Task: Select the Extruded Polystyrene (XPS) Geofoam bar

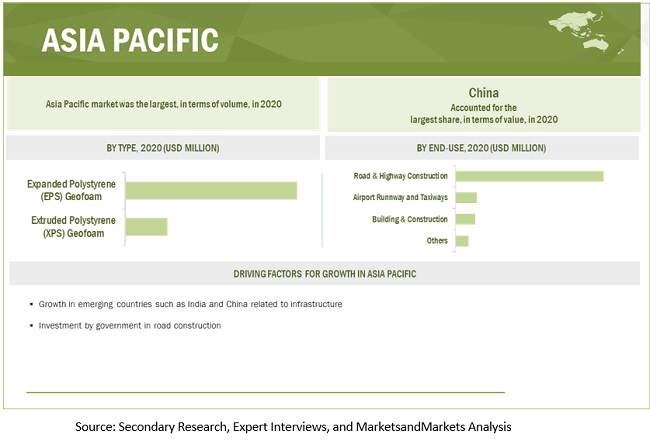Action: [x=146, y=226]
